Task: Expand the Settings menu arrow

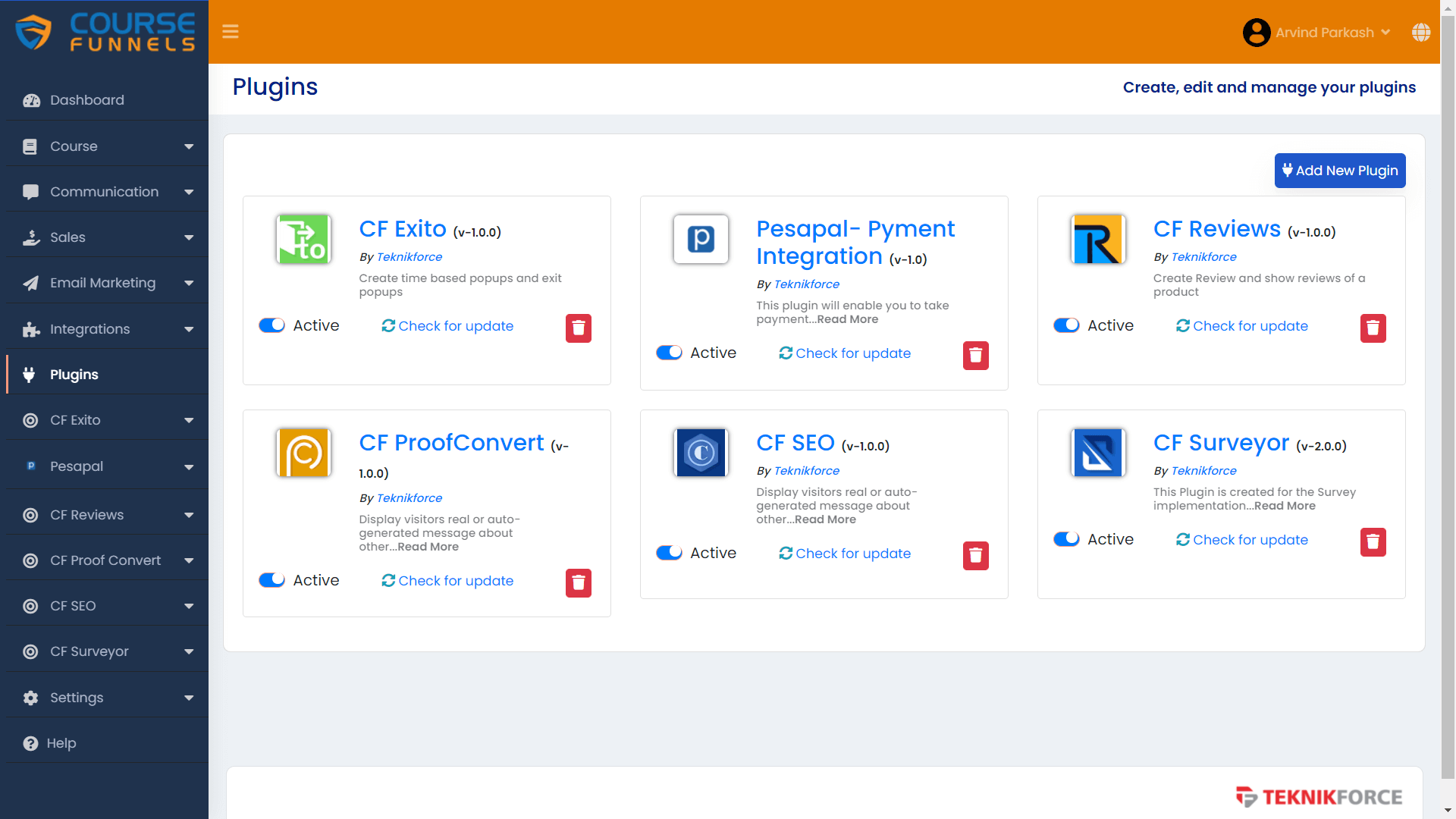Action: [x=189, y=698]
